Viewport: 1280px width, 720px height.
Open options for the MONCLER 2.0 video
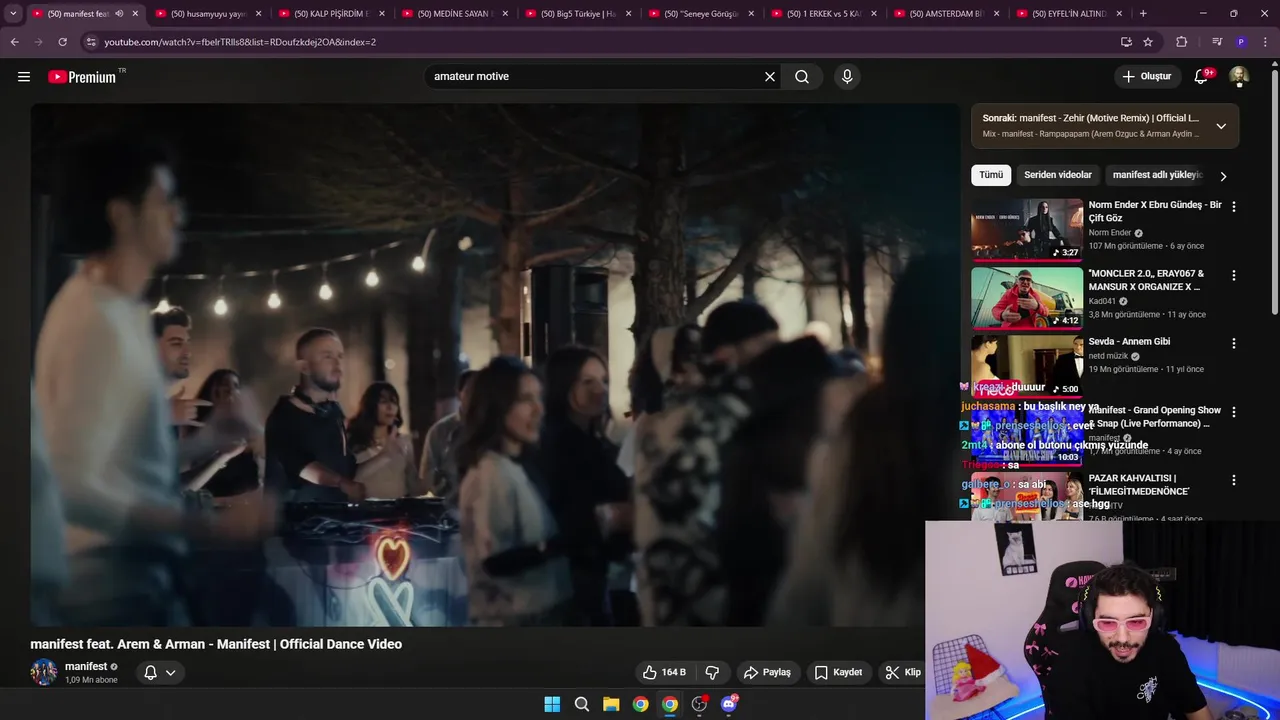point(1233,275)
